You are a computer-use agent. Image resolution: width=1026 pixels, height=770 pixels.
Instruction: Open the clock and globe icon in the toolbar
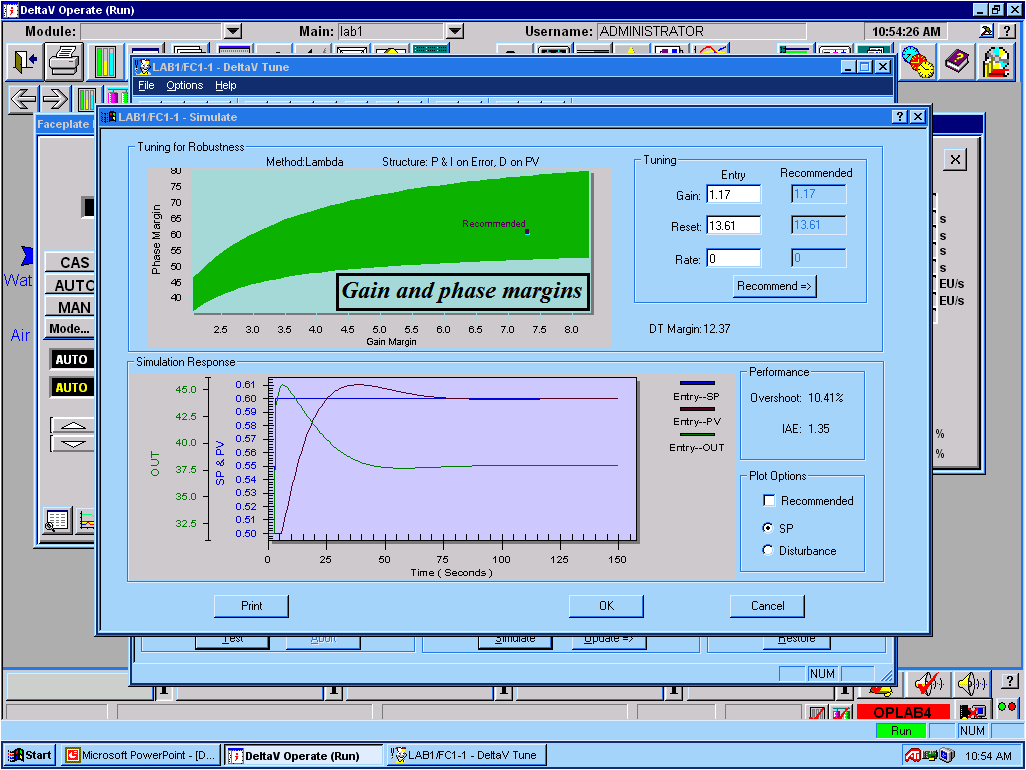click(x=917, y=62)
